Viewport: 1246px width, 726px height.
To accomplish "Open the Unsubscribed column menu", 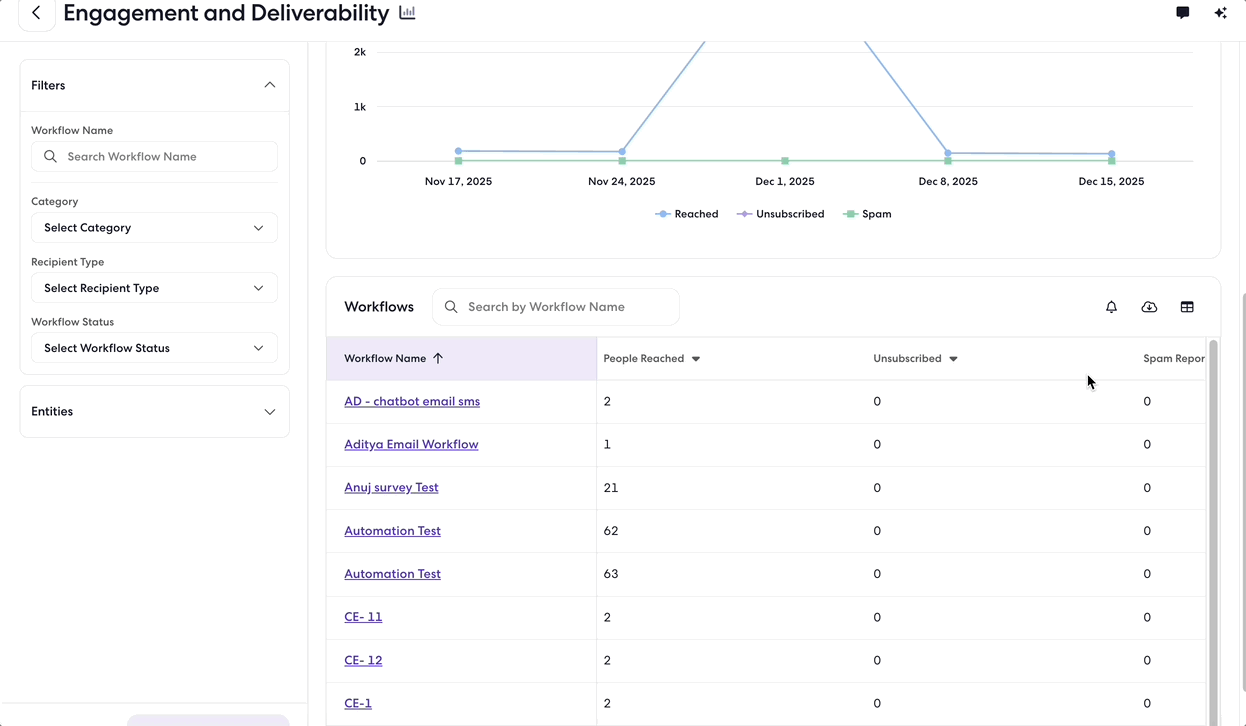I will [x=953, y=359].
